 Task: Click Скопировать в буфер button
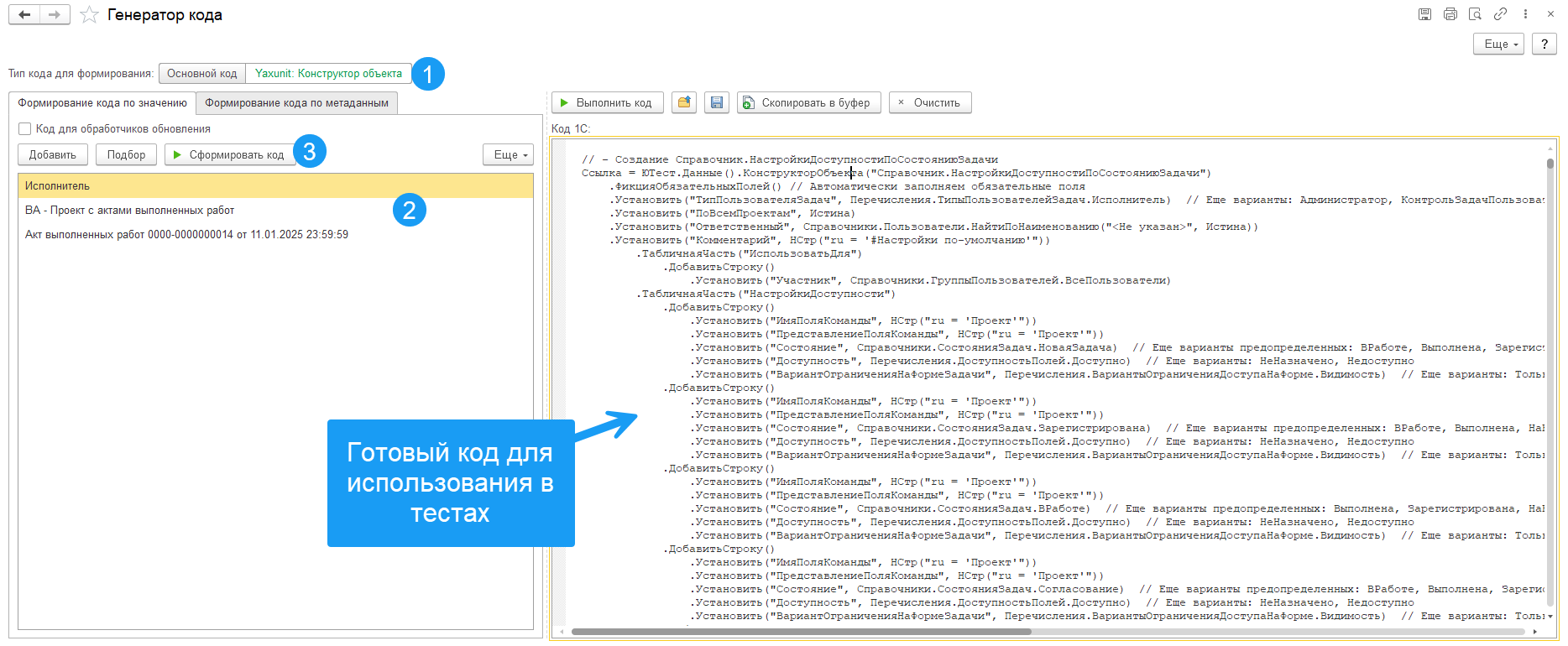[809, 102]
